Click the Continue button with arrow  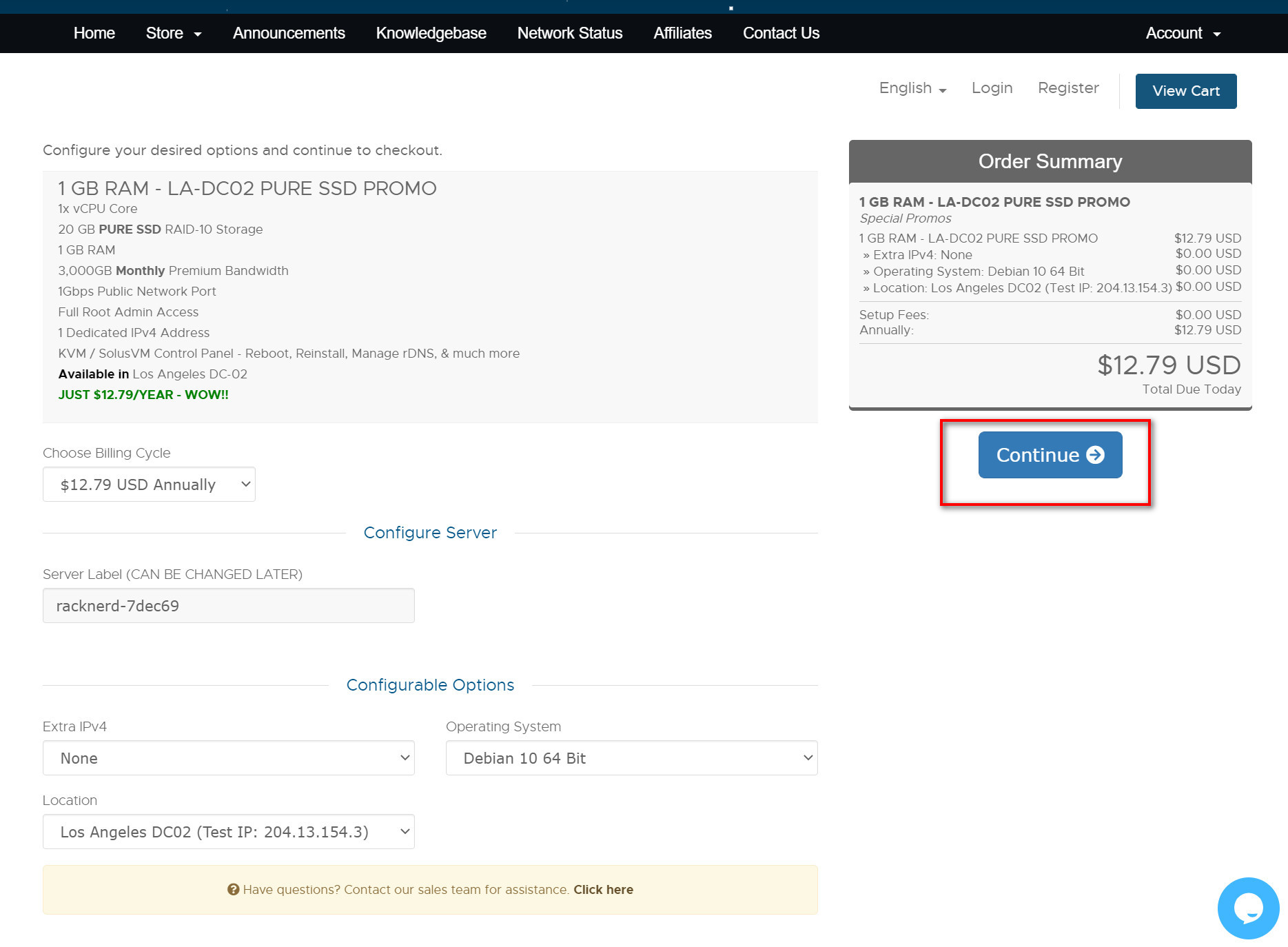point(1050,455)
